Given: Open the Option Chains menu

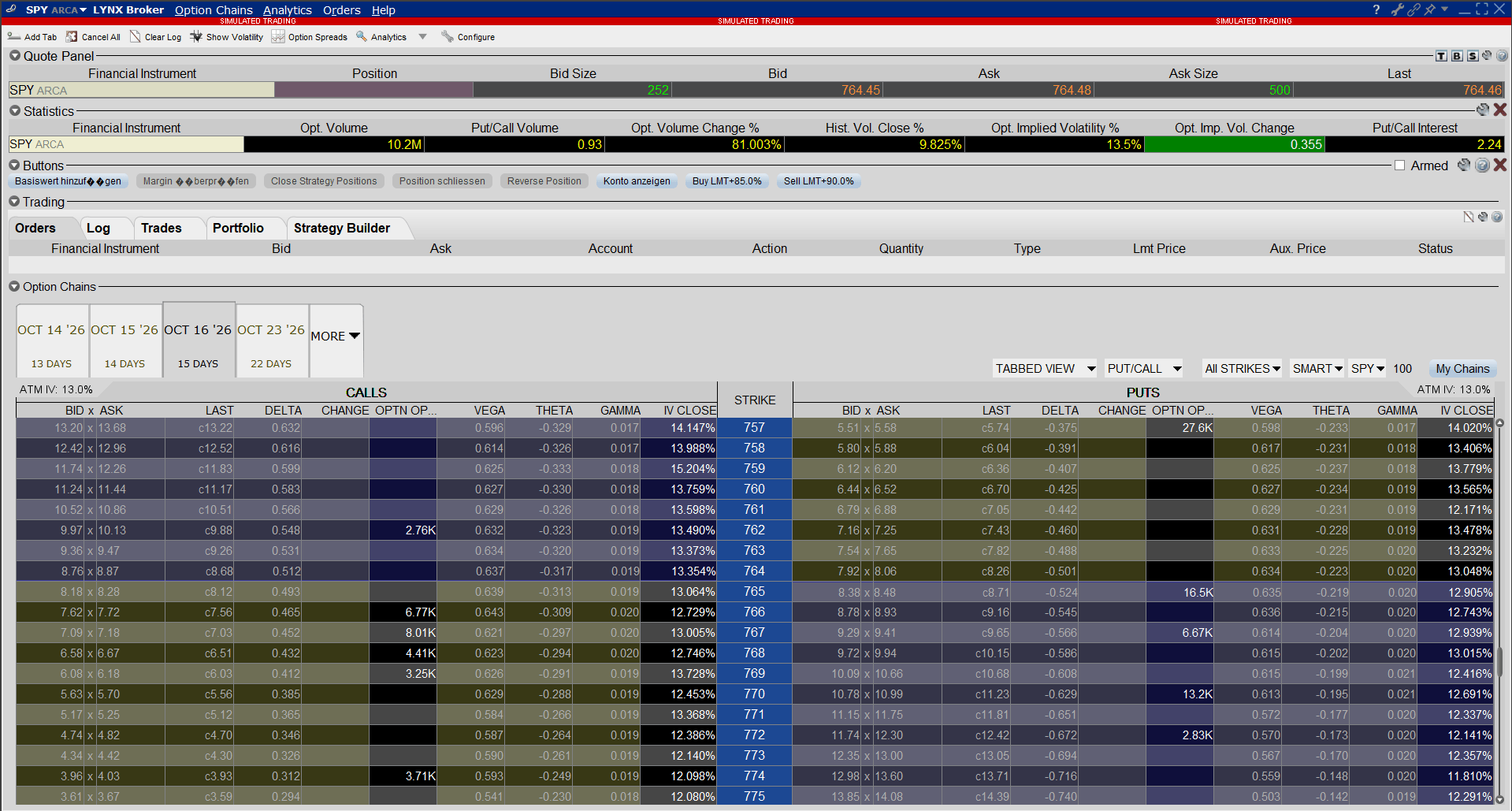Looking at the screenshot, I should pos(214,10).
